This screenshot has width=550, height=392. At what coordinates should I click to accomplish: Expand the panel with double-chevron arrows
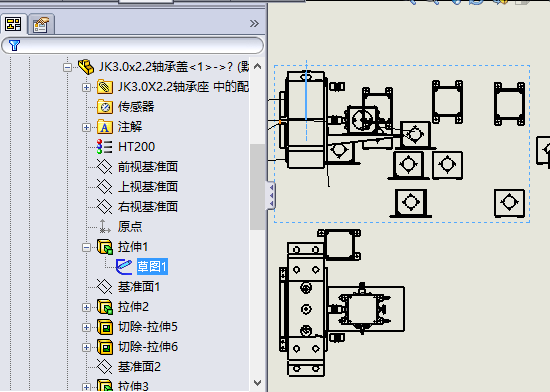(x=254, y=24)
